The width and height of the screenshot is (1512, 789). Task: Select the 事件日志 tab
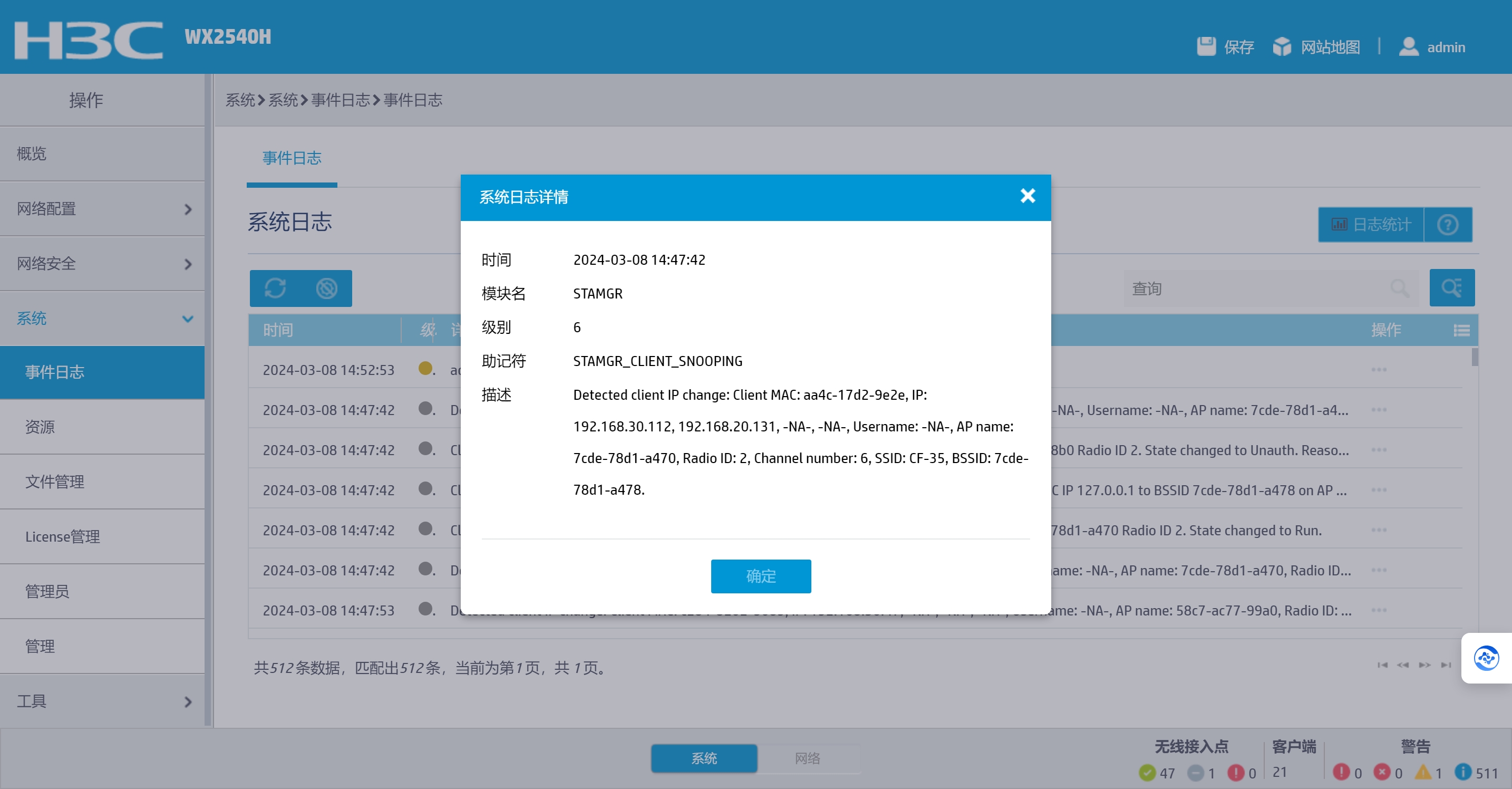click(292, 158)
